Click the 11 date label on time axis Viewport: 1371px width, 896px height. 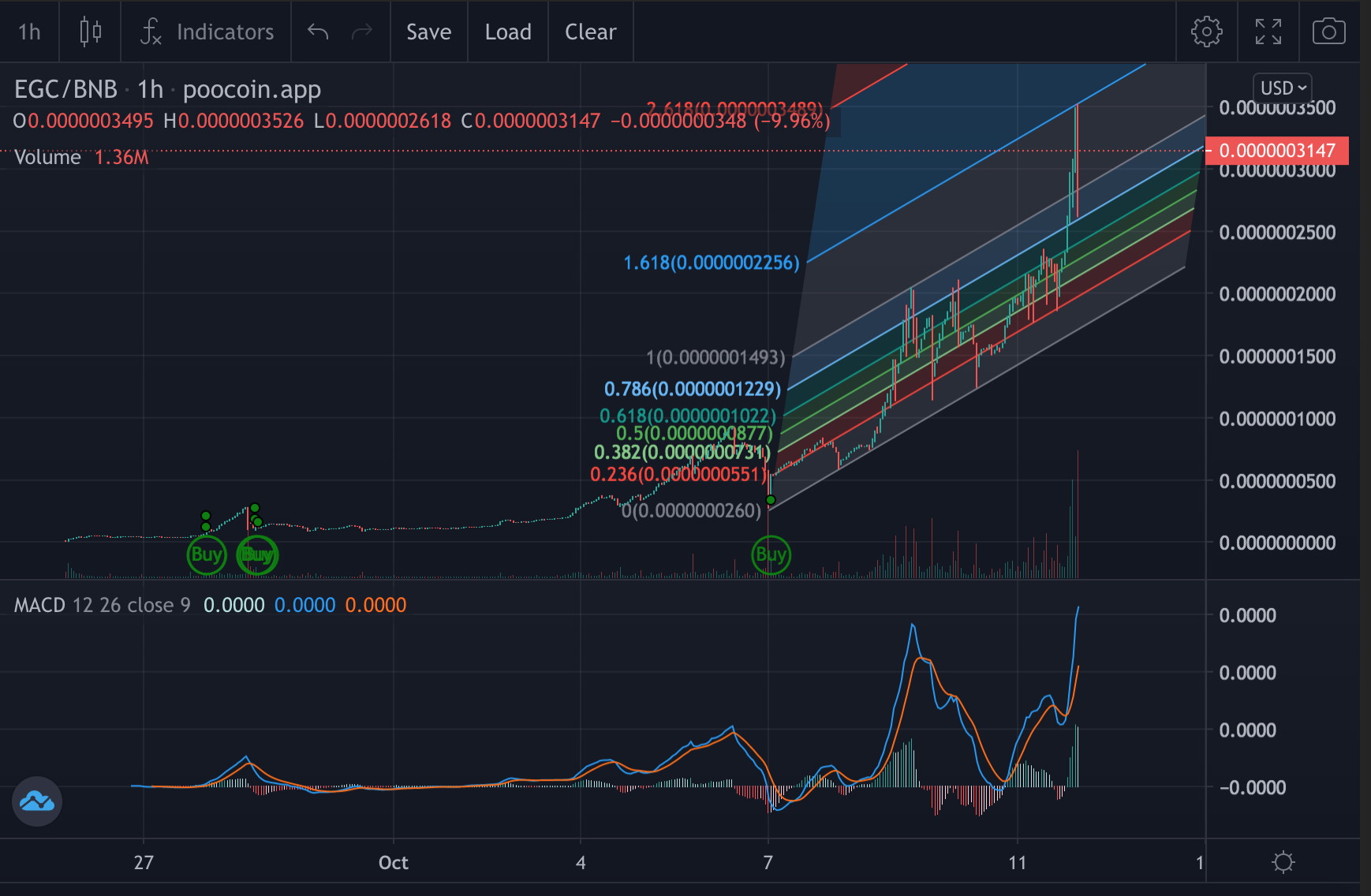click(1018, 862)
